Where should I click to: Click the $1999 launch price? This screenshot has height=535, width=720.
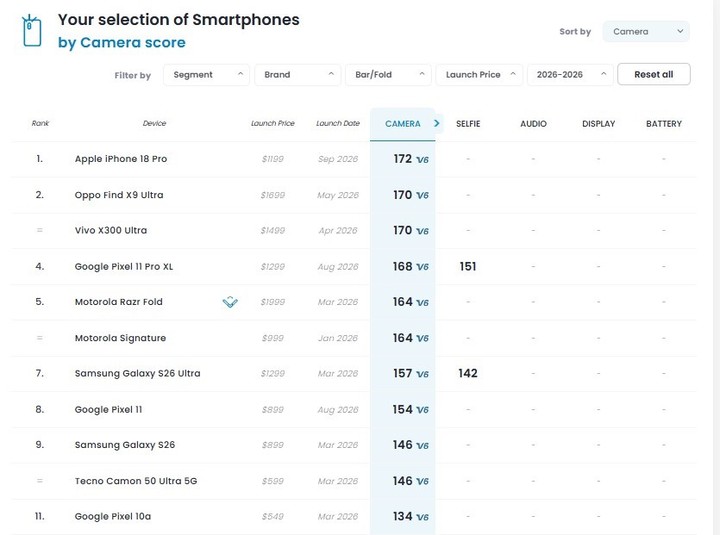click(x=273, y=302)
